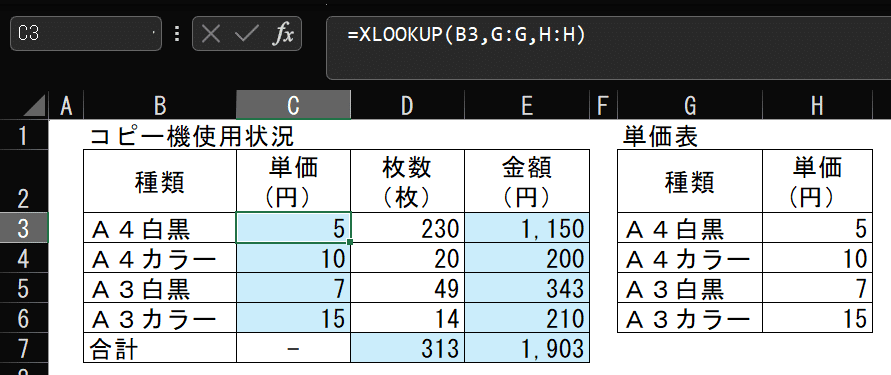This screenshot has height=375, width=891.
Task: Select cell C3 with value 5
Action: (293, 228)
